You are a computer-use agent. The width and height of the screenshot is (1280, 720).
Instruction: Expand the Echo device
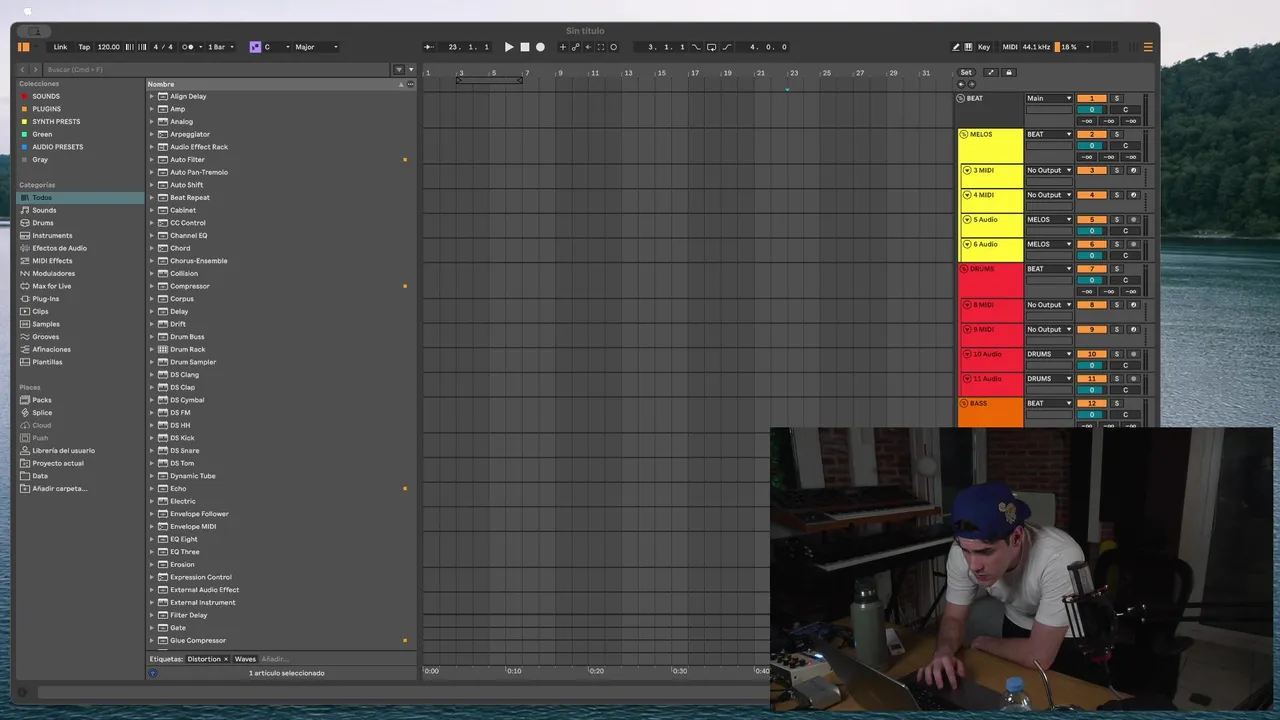152,488
